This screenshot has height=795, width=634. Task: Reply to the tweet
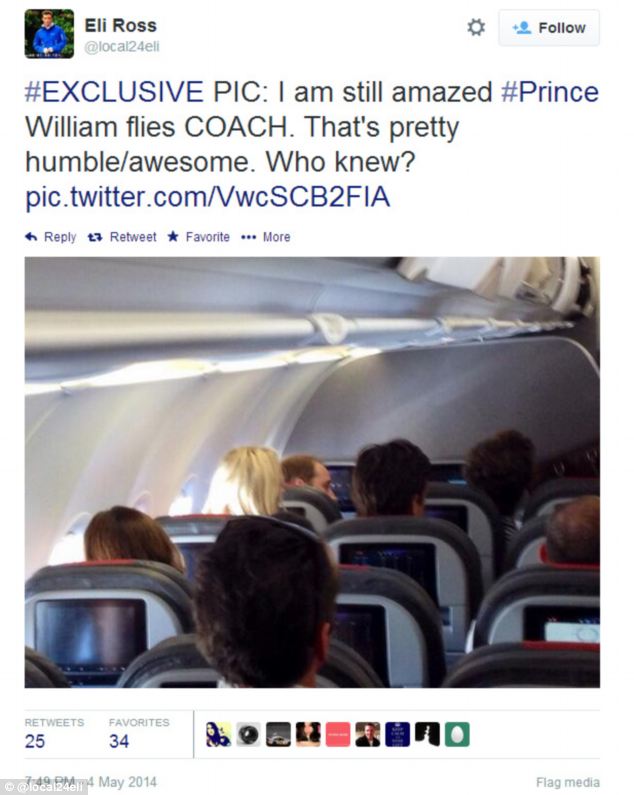51,237
